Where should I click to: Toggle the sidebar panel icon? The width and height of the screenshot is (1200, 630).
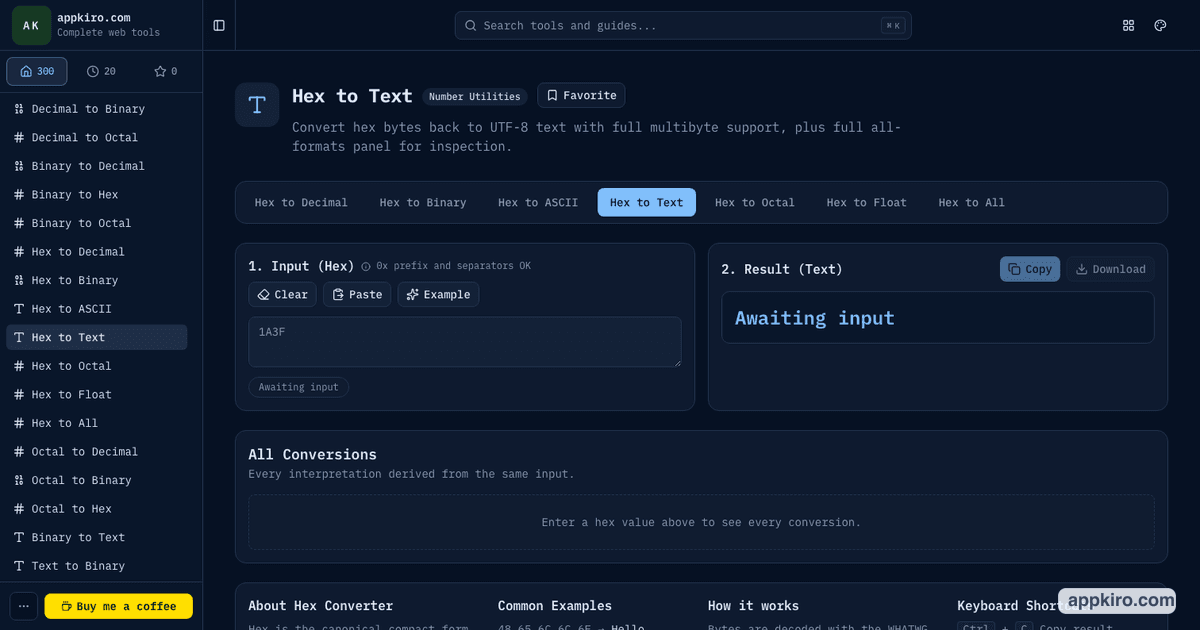point(219,25)
